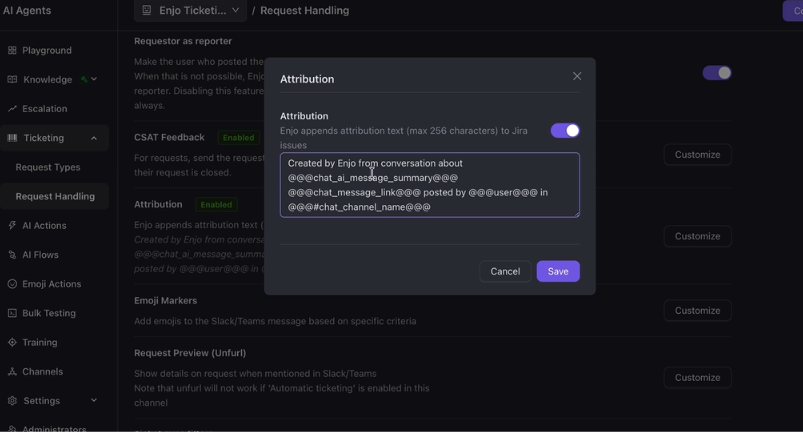Click the Emoji Actions smiley icon
This screenshot has height=432, width=803.
point(12,284)
